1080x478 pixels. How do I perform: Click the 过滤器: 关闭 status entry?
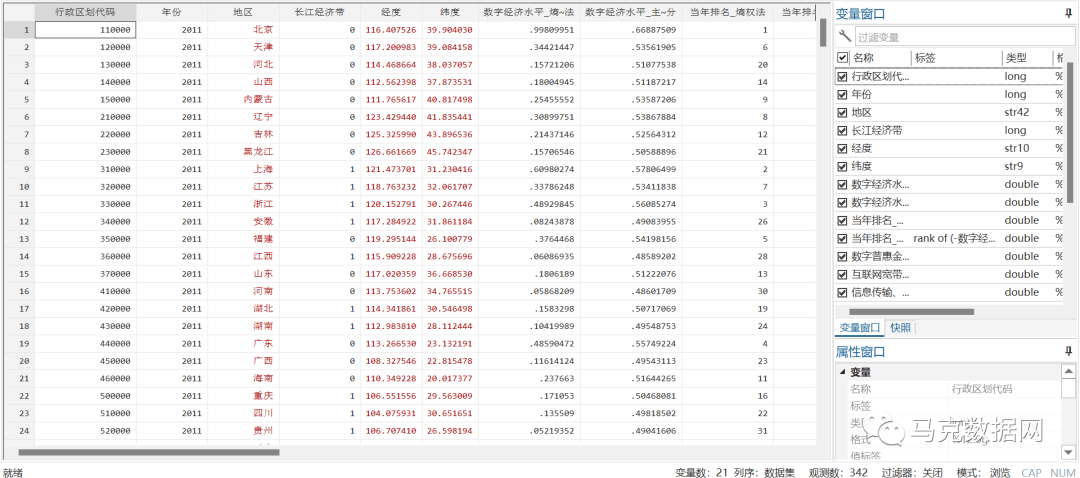911,472
